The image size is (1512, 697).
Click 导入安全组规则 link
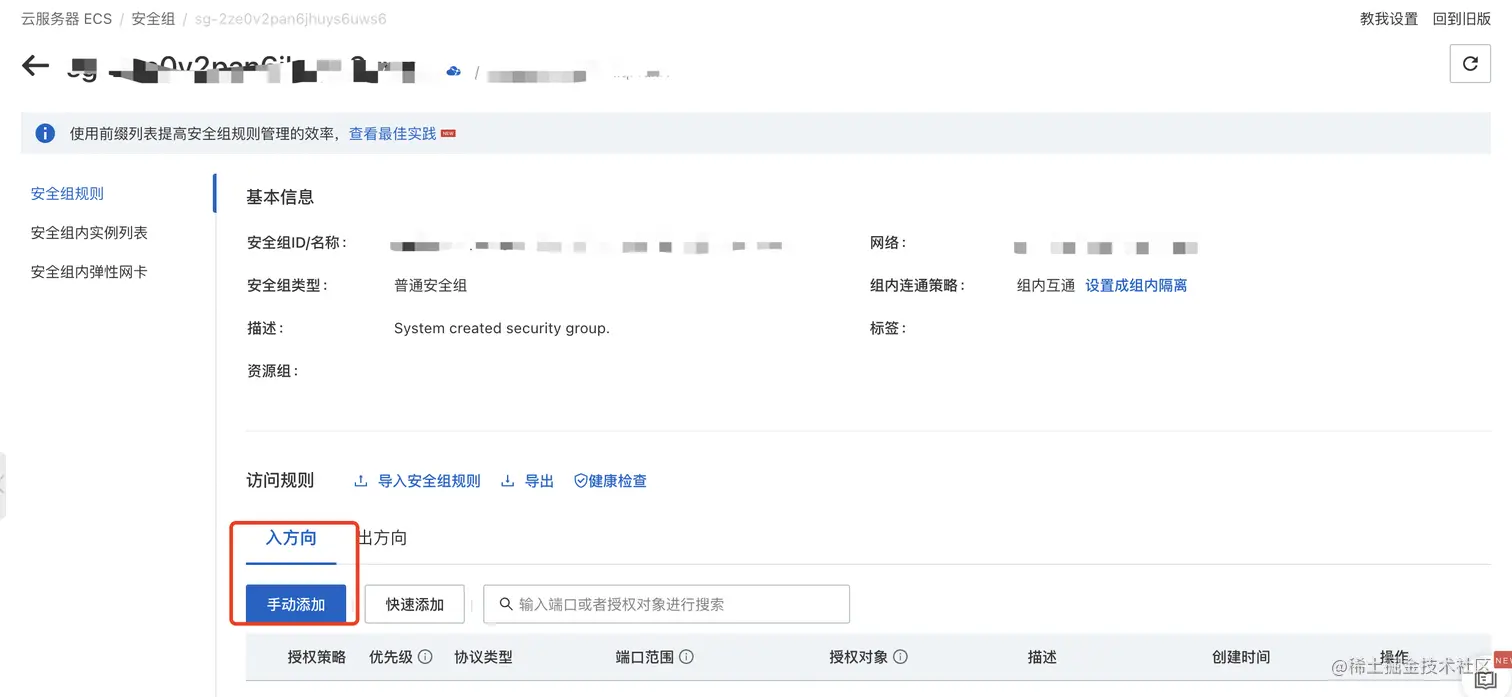click(429, 481)
